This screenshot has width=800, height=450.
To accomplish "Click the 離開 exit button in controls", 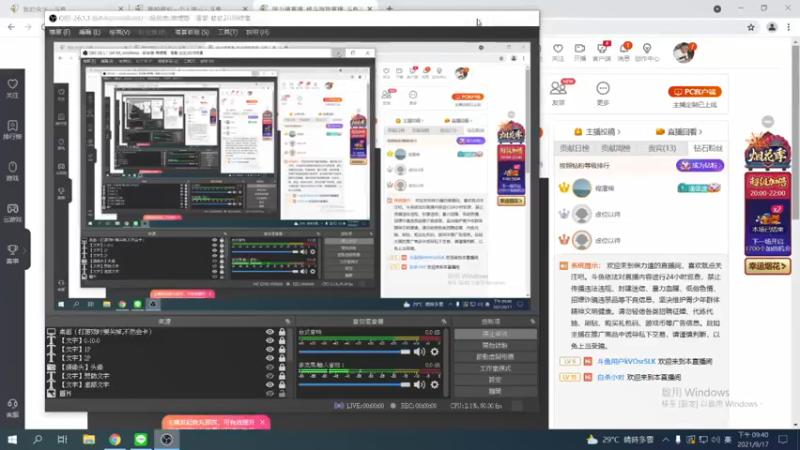I will pos(495,391).
